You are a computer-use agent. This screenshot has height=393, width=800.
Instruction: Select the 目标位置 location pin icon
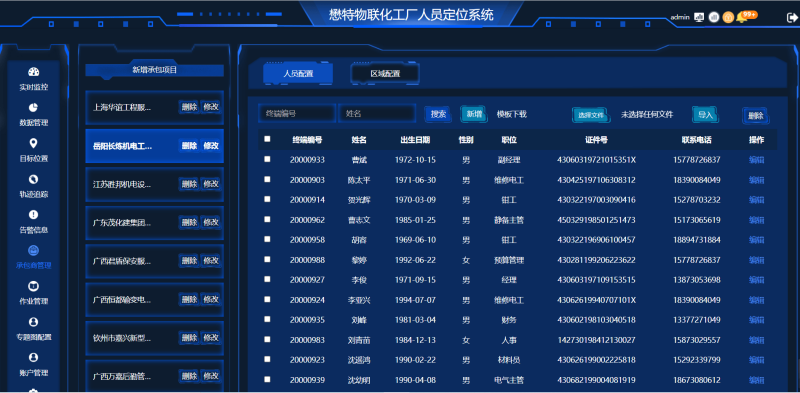pos(34,143)
